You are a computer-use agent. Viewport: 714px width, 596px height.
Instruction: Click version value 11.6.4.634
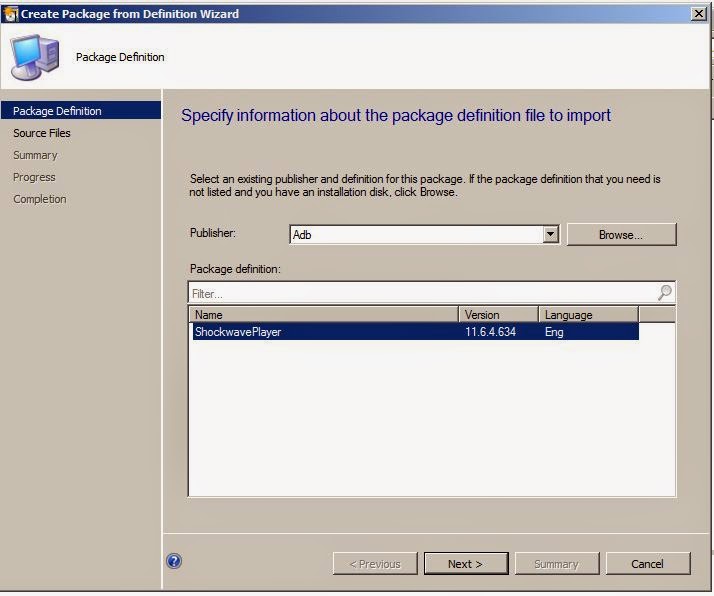490,331
